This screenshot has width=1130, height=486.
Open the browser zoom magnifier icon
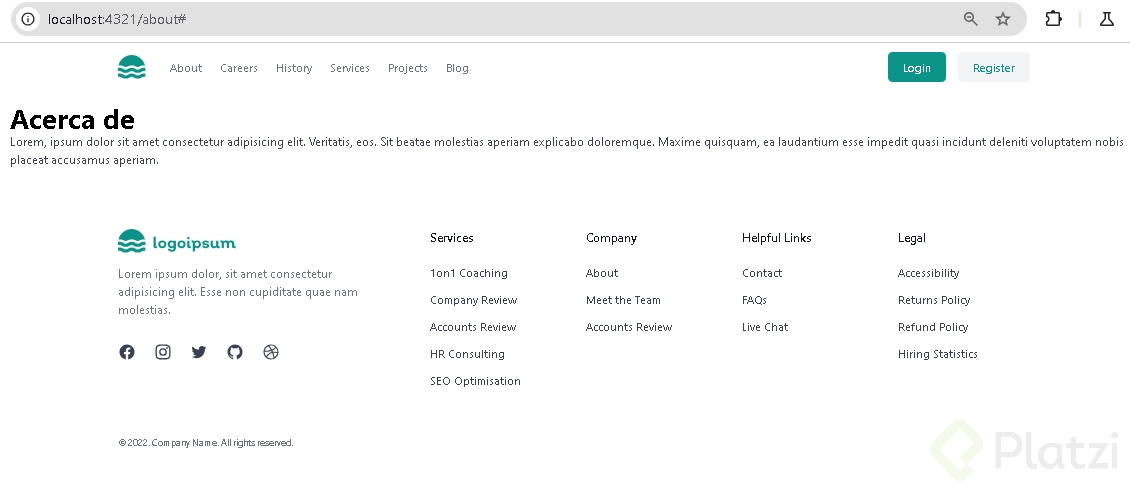click(x=971, y=19)
